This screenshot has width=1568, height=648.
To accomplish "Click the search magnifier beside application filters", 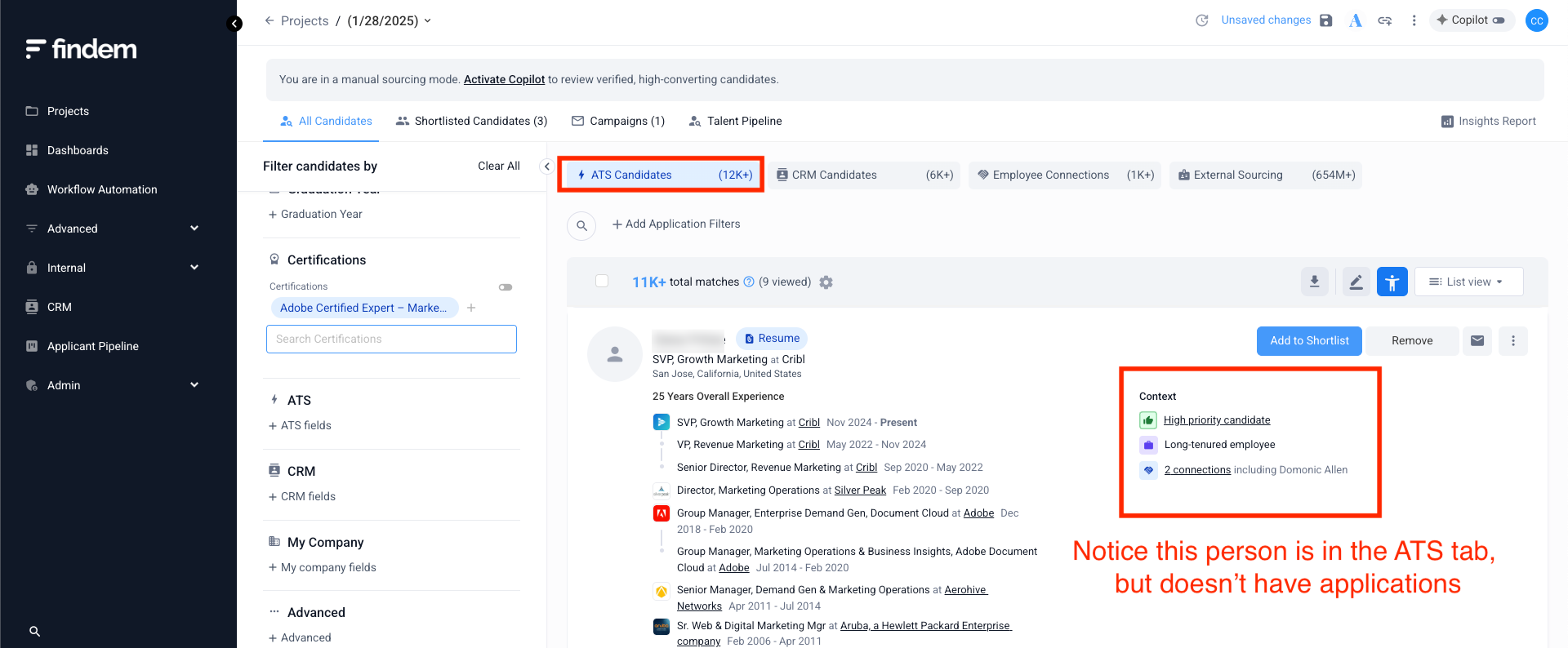I will 581,225.
